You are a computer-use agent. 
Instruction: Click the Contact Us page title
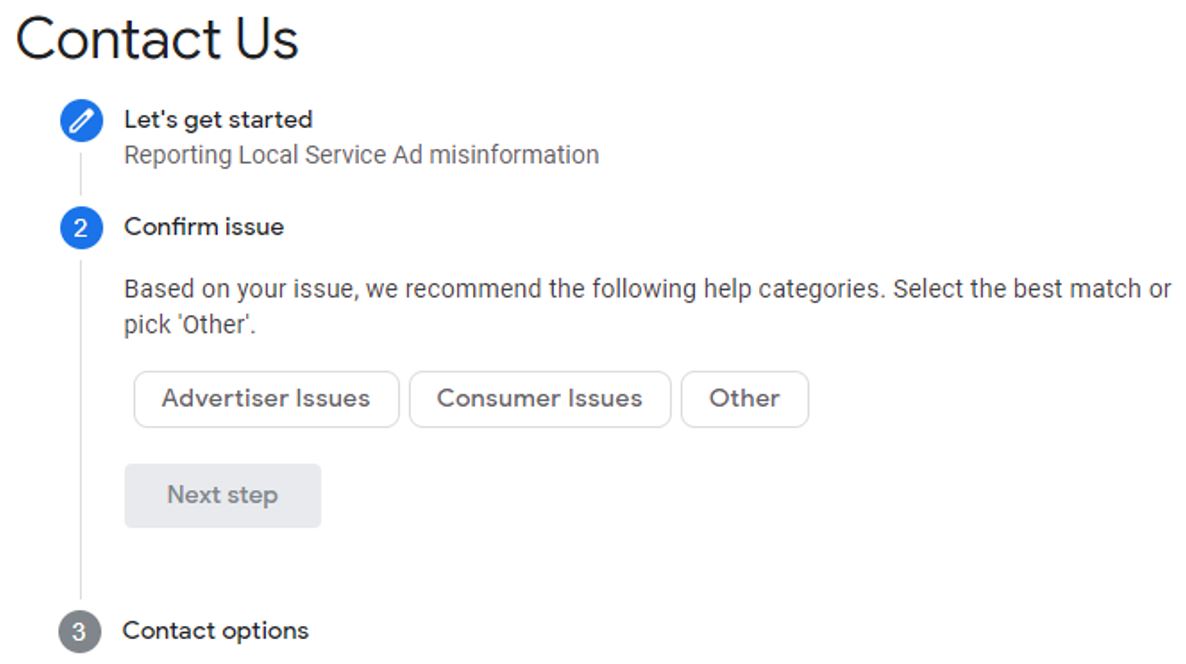click(157, 39)
